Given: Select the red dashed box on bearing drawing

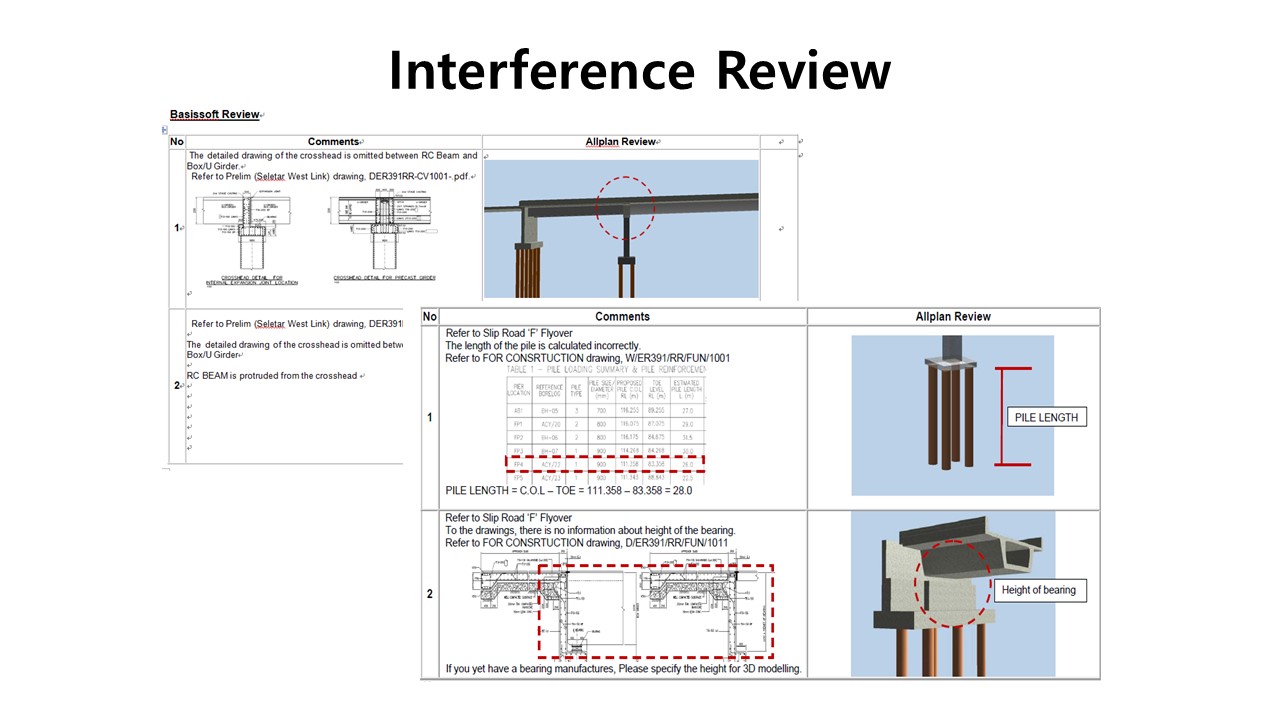Looking at the screenshot, I should coord(655,612).
